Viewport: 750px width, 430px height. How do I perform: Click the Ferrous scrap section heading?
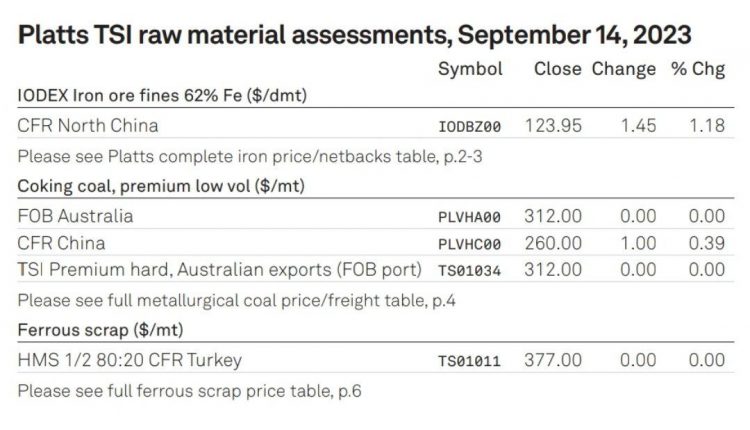(x=100, y=330)
